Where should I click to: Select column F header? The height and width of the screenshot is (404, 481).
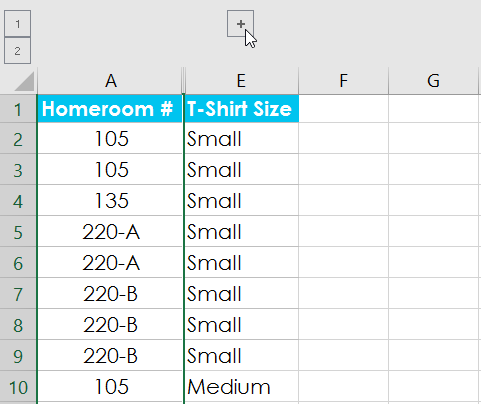343,81
